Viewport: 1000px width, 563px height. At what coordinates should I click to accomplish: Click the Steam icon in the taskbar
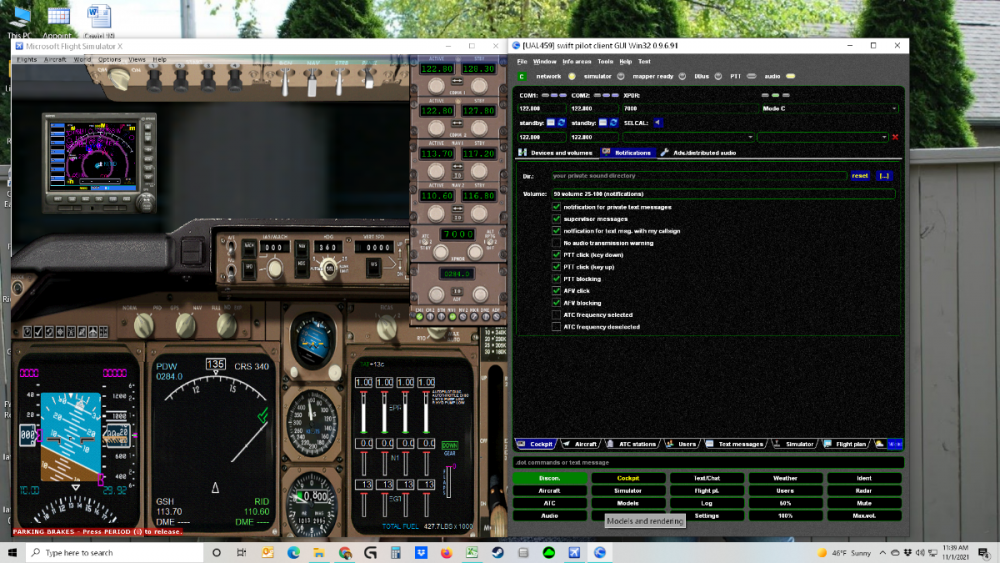497,552
